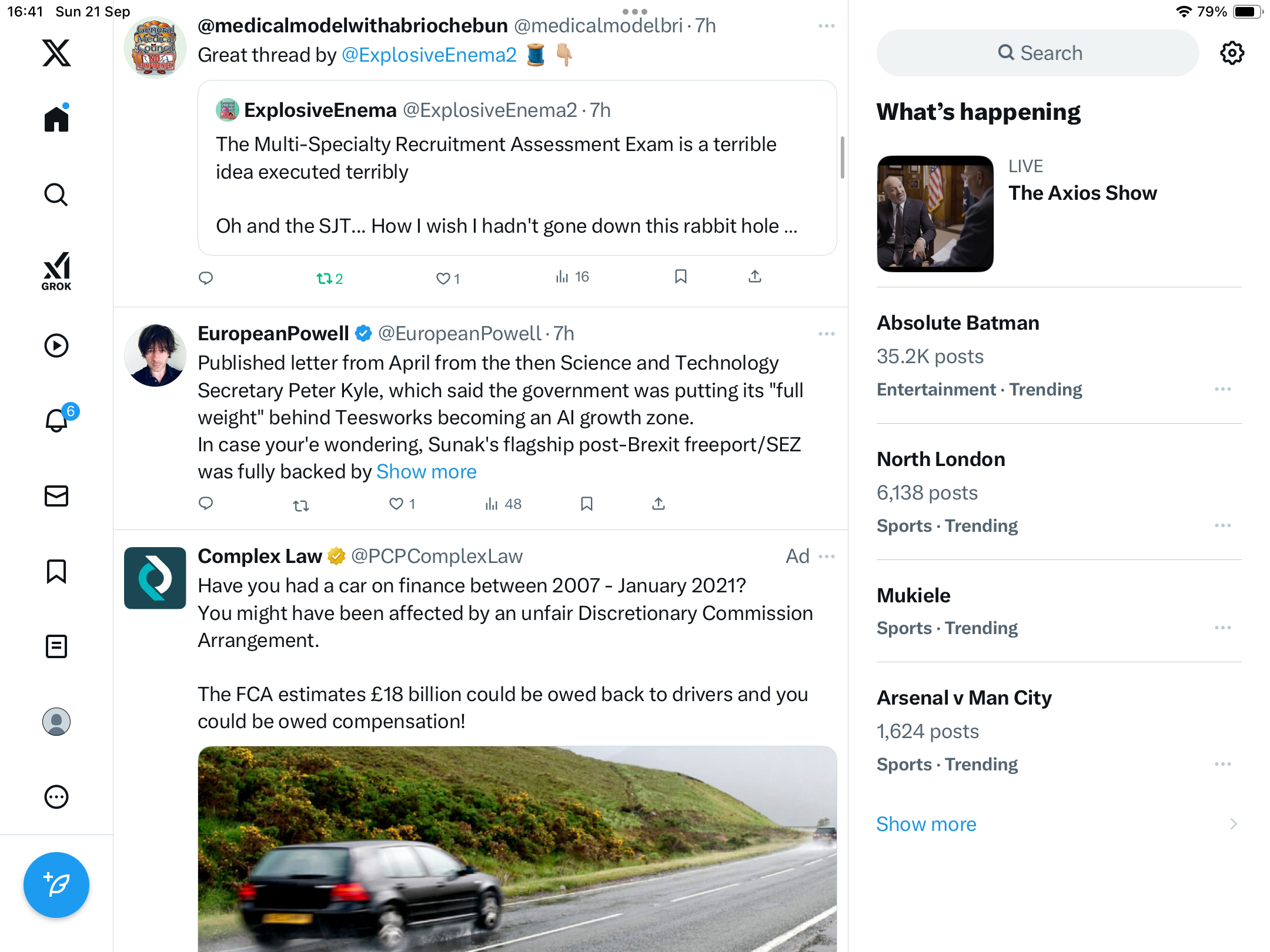
Task: Like the EuropeanPowell post
Action: [397, 504]
